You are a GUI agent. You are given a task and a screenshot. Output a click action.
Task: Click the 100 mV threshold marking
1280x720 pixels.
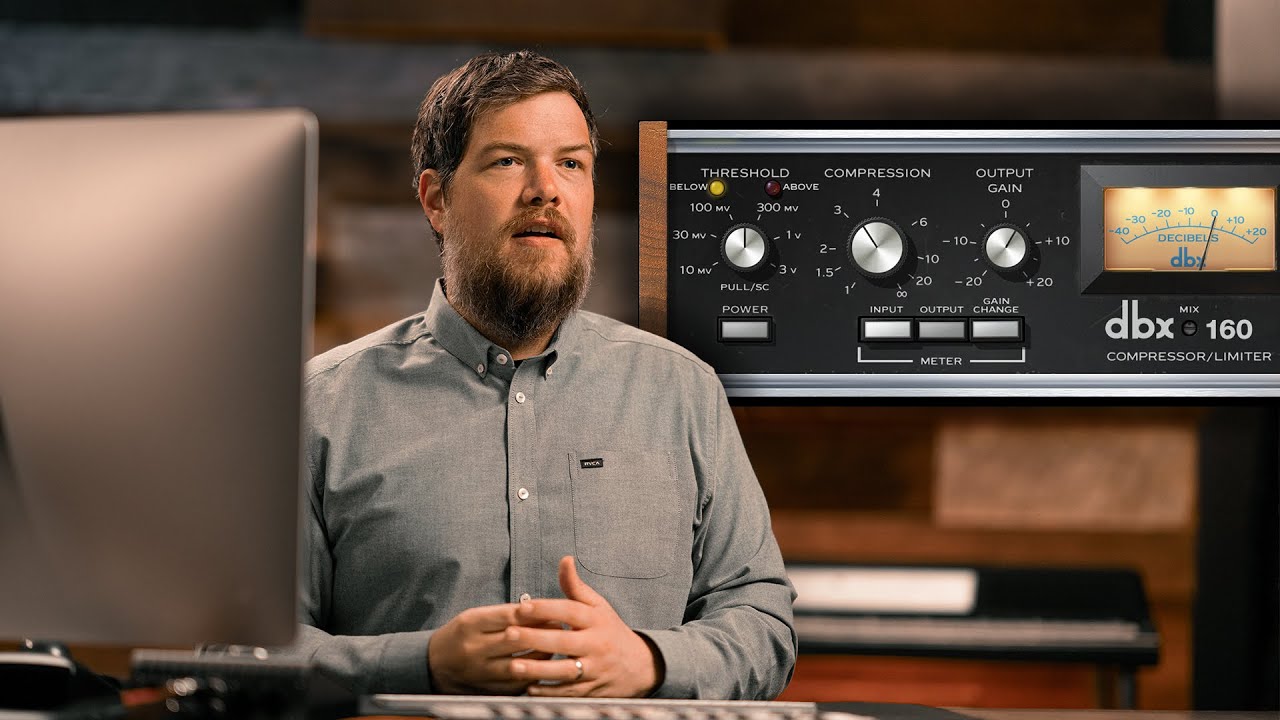[x=709, y=208]
